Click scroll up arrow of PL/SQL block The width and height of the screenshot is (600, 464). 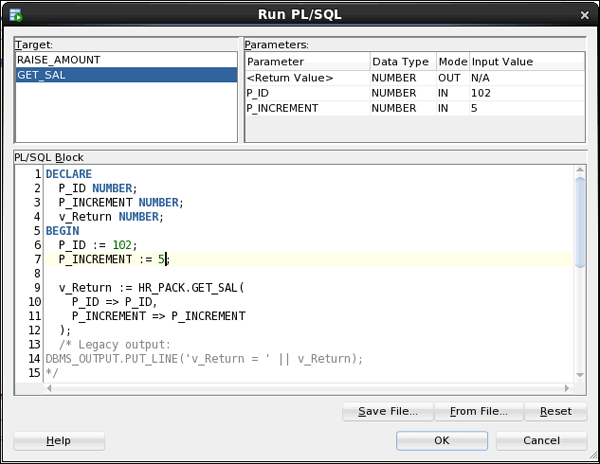(580, 170)
